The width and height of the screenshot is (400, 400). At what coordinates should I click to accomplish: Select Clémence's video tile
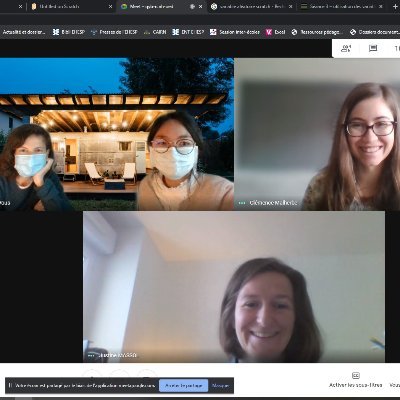[317, 134]
